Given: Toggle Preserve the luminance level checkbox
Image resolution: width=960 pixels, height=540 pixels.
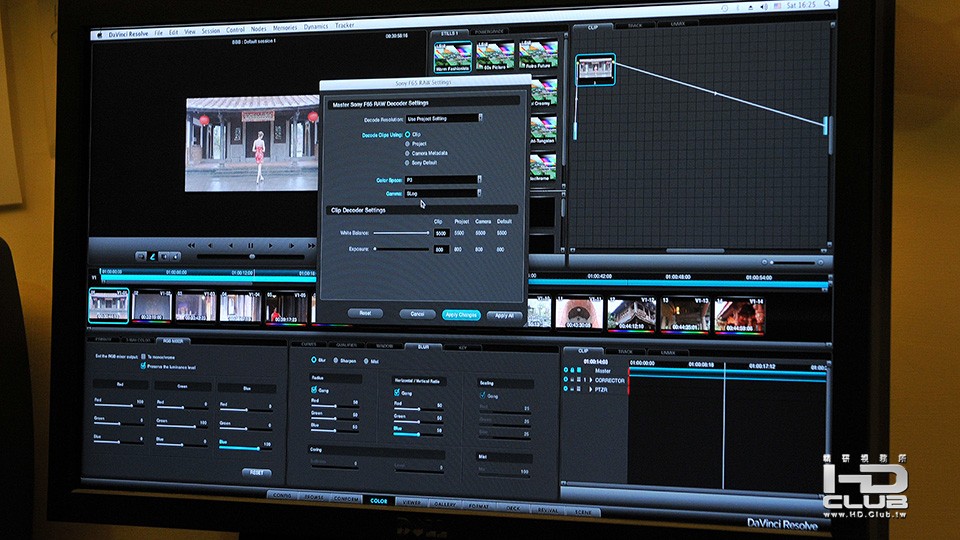Looking at the screenshot, I should (x=143, y=366).
